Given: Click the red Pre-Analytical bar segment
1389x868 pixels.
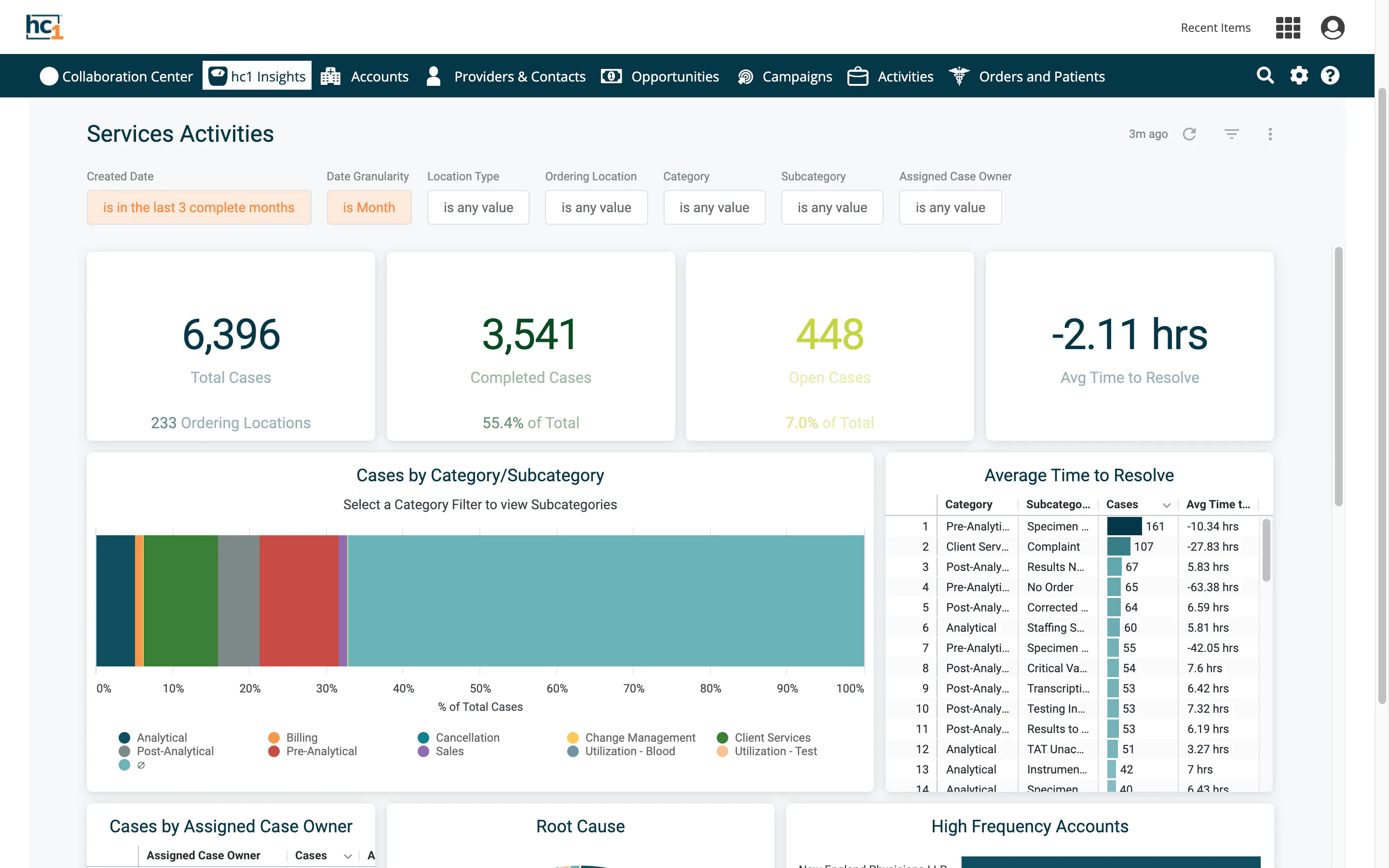Looking at the screenshot, I should (x=299, y=600).
